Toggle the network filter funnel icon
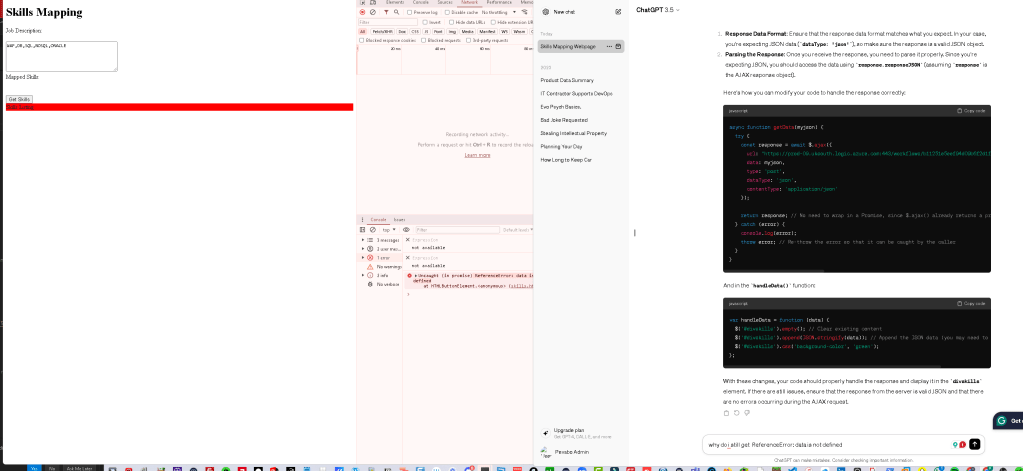This screenshot has width=1023, height=471. pos(386,12)
